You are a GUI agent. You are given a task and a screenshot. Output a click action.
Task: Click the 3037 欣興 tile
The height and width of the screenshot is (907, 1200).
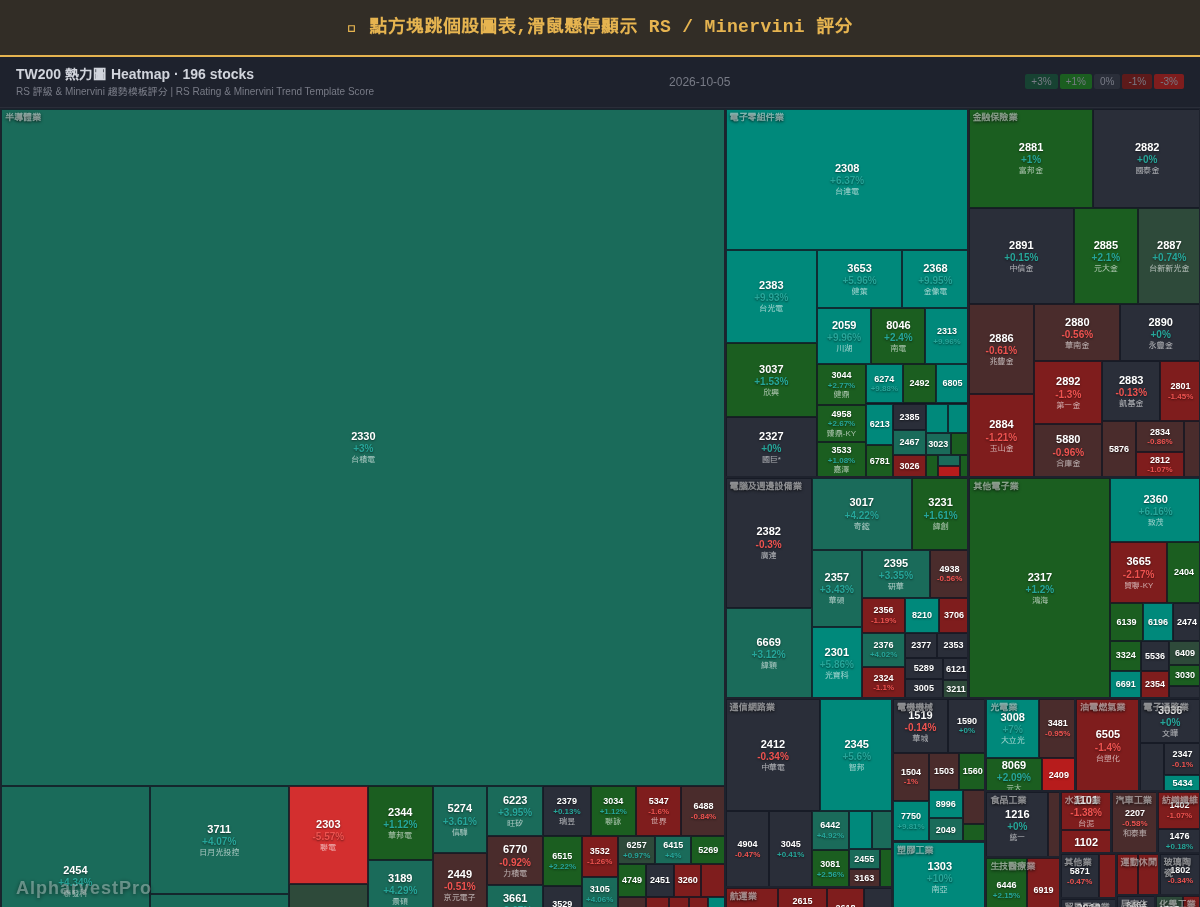point(771,380)
